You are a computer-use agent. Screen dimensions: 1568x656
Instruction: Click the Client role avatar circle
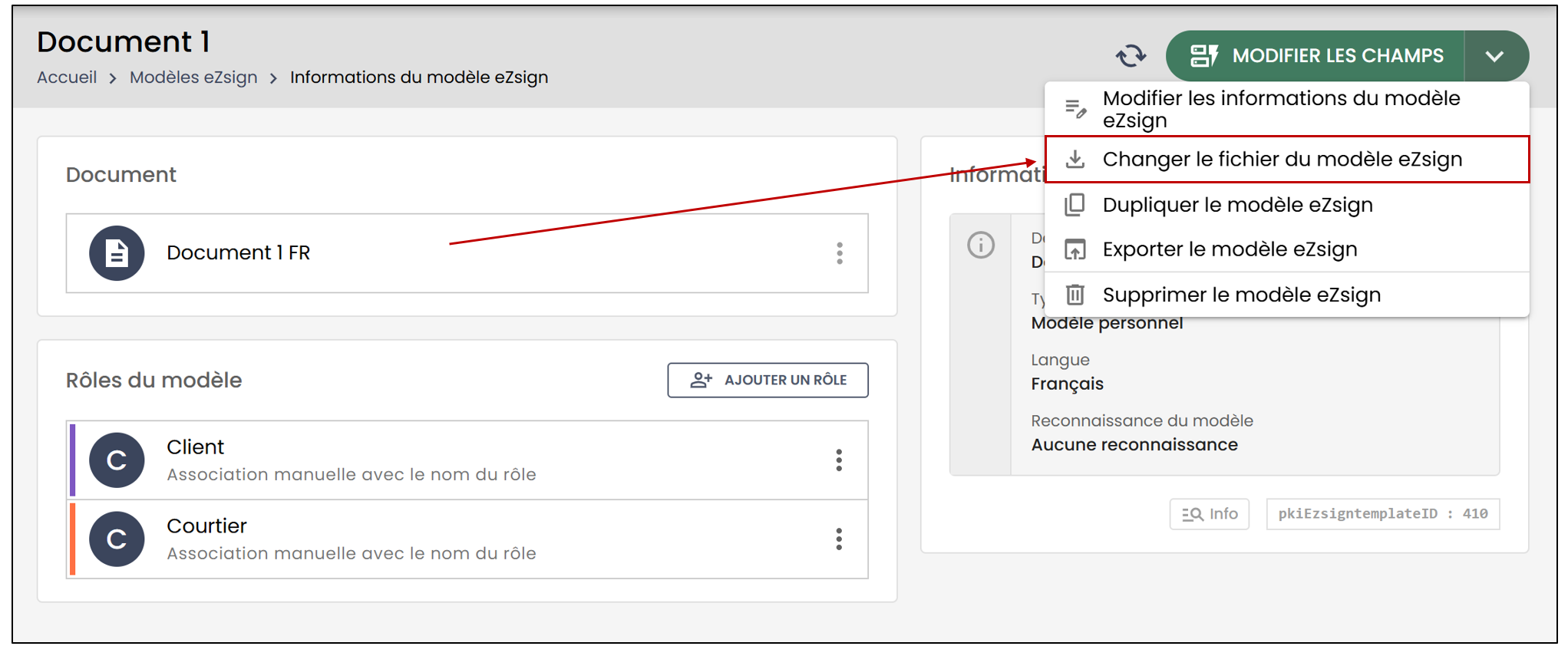click(117, 460)
